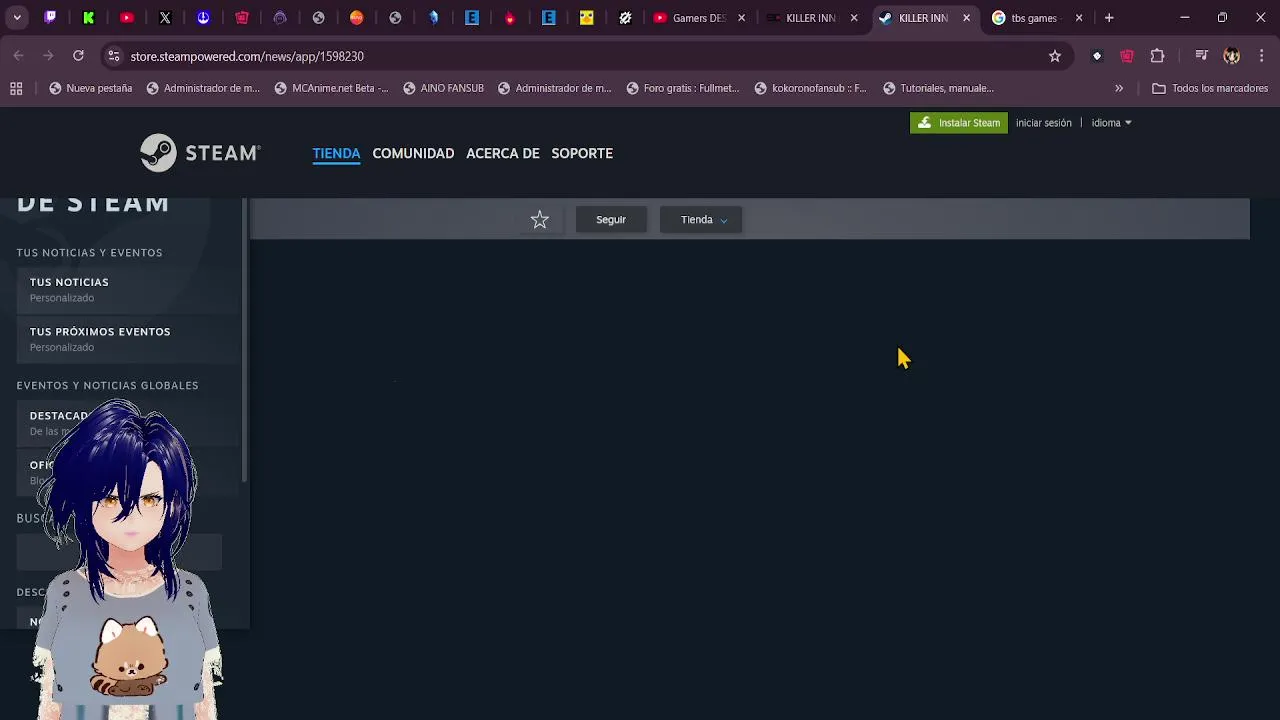
Task: Show more bookmarks chevron
Action: click(1119, 88)
